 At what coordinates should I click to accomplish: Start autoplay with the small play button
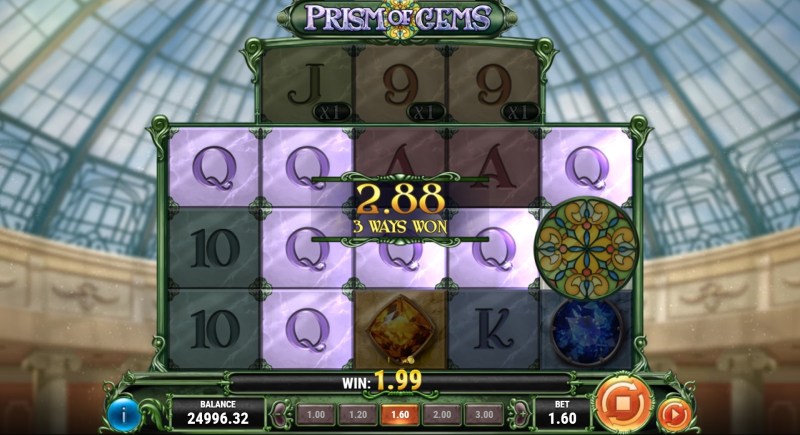coord(674,415)
